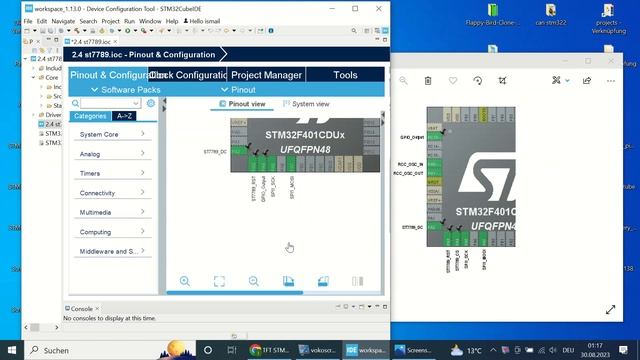The height and width of the screenshot is (360, 640).
Task: Rotate the chip clockwise in pinout view
Action: (x=288, y=281)
